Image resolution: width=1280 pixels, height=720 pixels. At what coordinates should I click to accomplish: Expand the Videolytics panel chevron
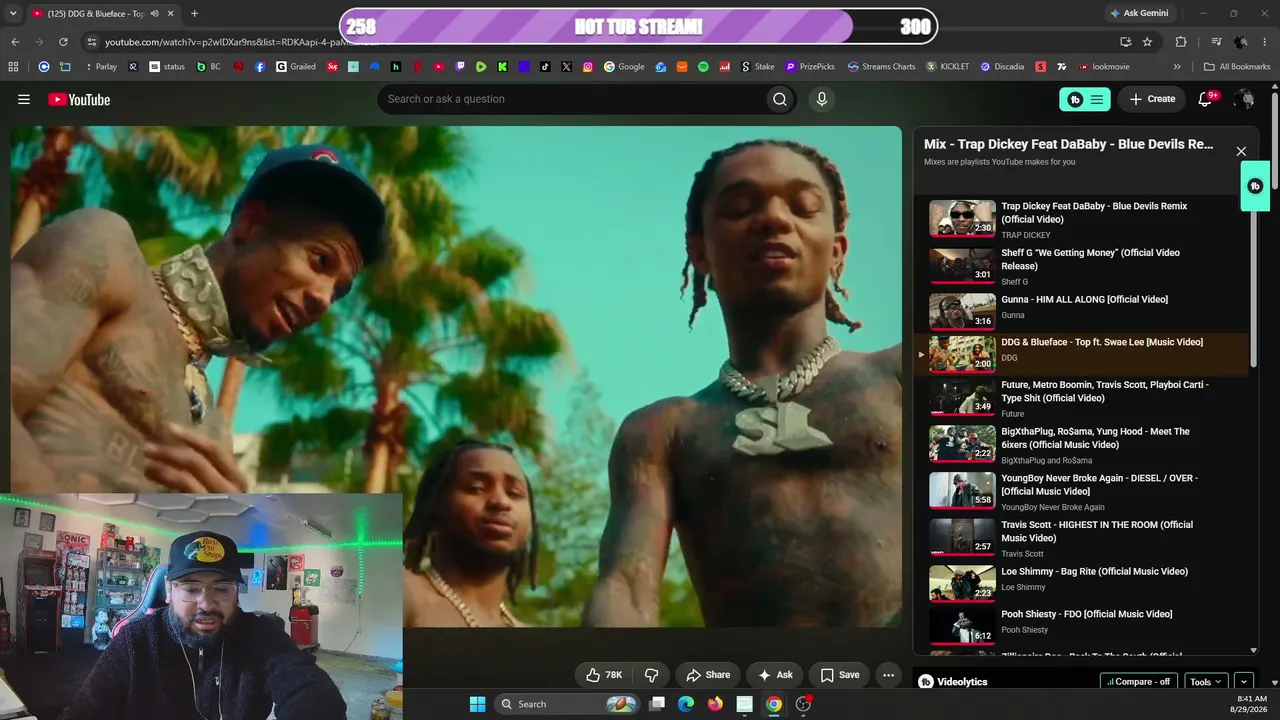(1244, 682)
